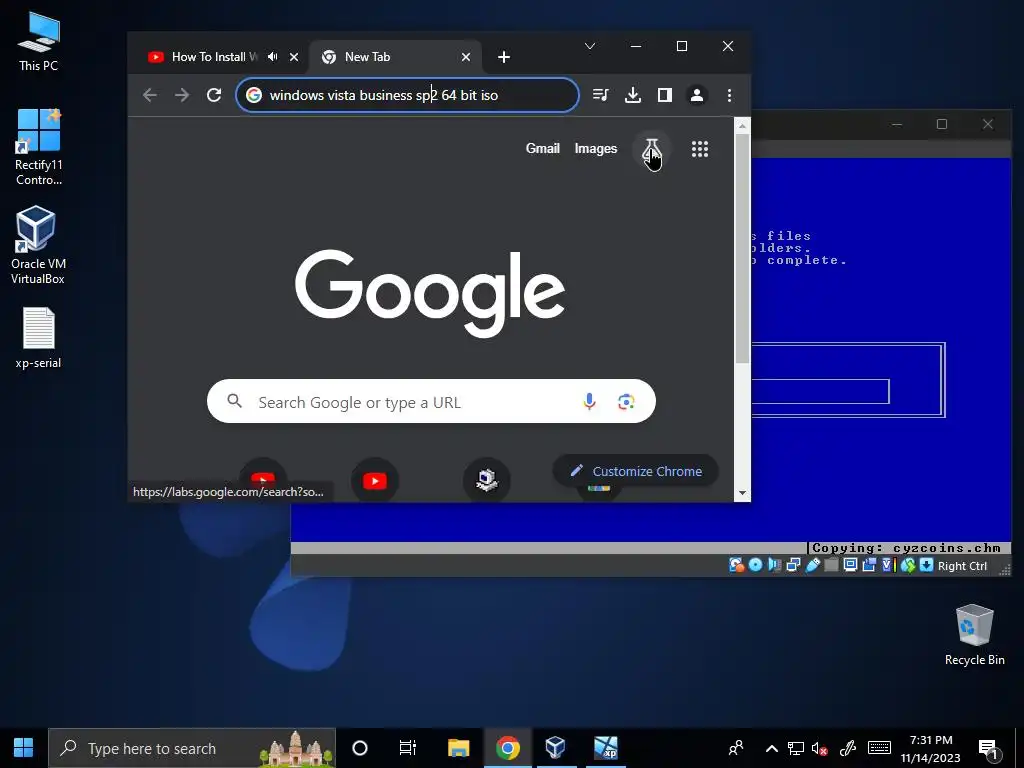Viewport: 1024px width, 768px height.
Task: Open touch keyboard tray icon
Action: [879, 748]
